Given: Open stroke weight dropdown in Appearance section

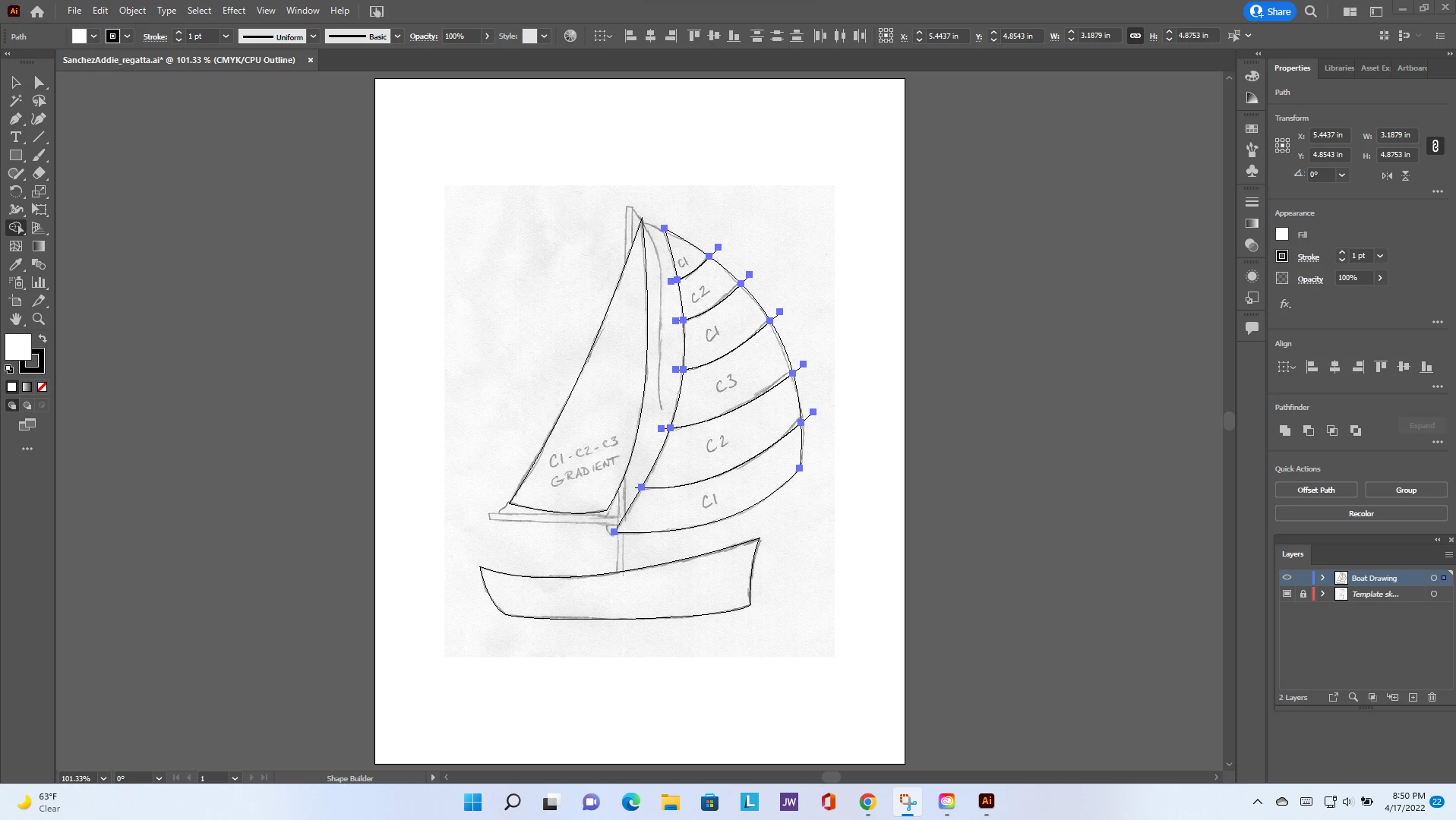Looking at the screenshot, I should pos(1380,256).
